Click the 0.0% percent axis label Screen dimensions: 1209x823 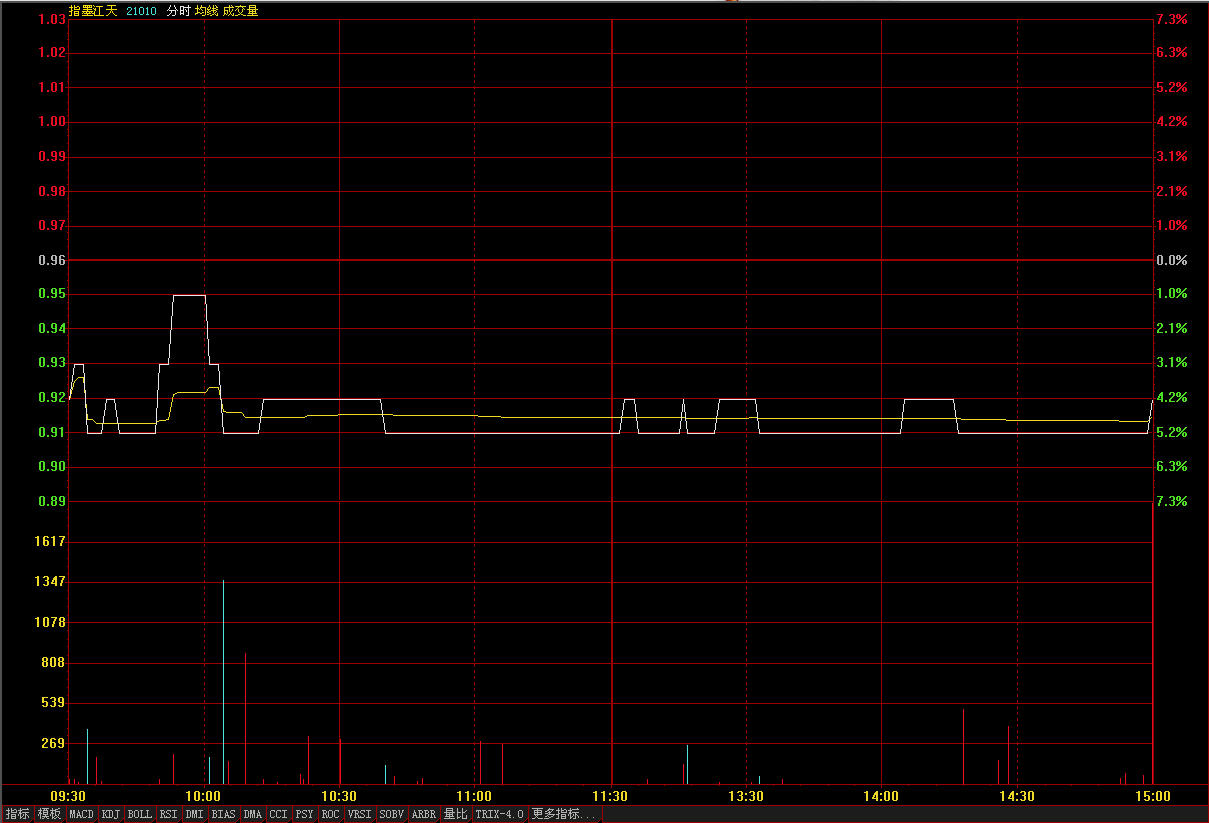pyautogui.click(x=1171, y=260)
